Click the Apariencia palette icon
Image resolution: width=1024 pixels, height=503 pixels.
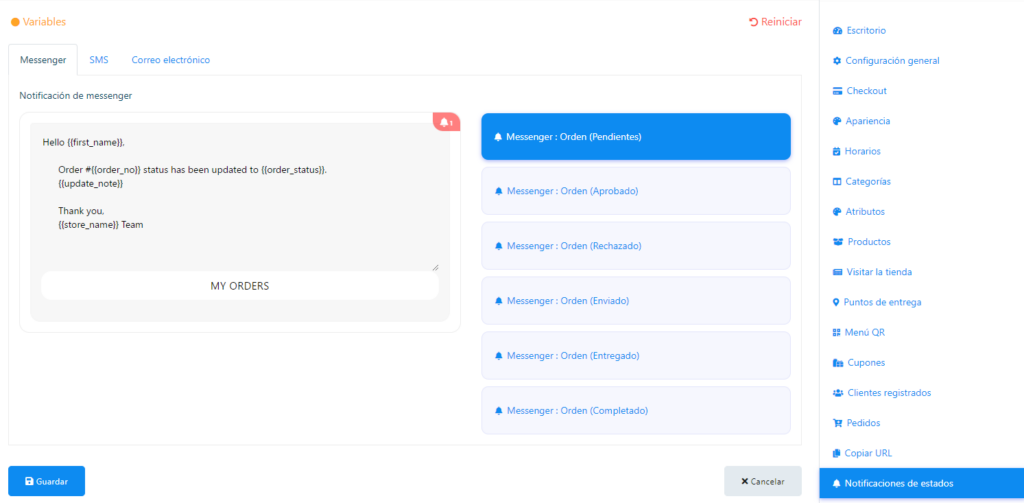837,122
